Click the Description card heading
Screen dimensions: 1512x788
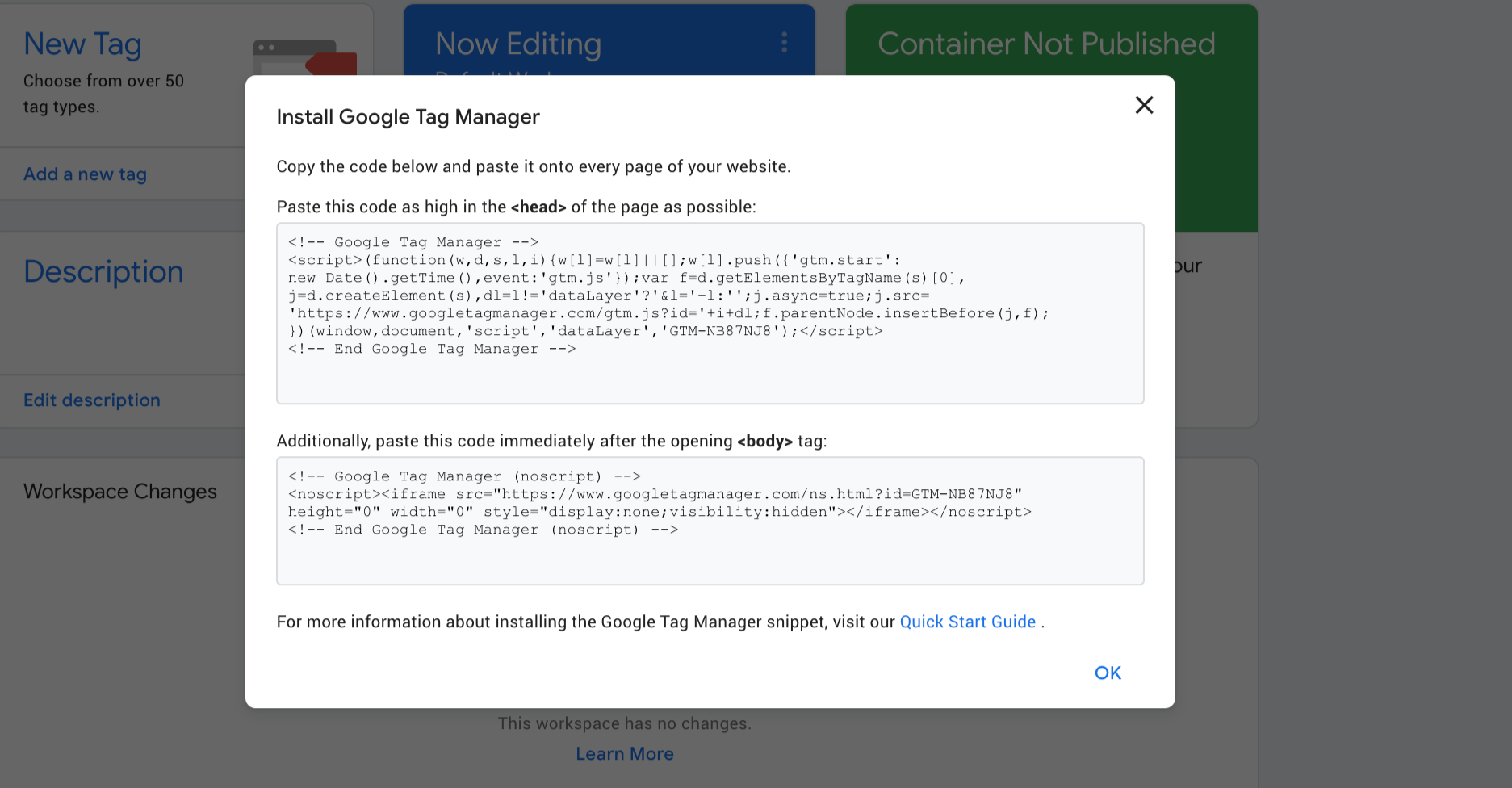[103, 272]
